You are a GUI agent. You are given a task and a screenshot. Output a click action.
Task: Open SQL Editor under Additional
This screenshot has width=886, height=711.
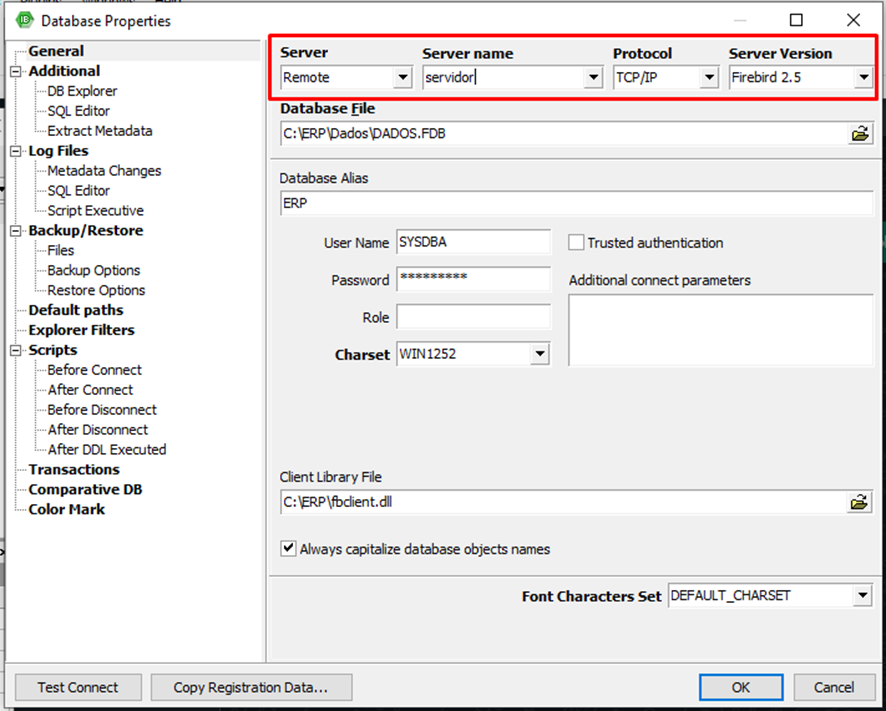(79, 111)
